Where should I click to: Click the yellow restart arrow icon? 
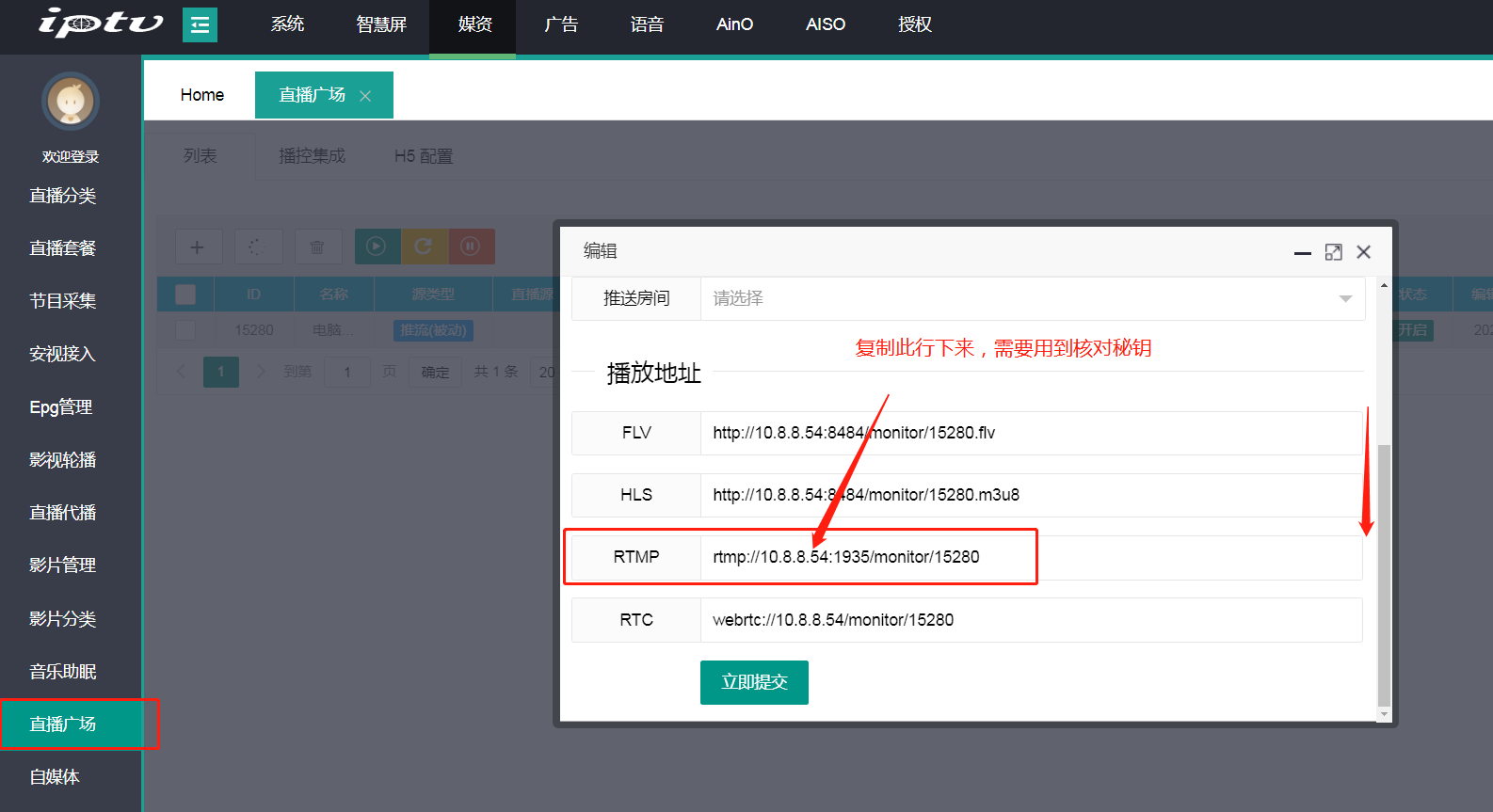point(424,247)
